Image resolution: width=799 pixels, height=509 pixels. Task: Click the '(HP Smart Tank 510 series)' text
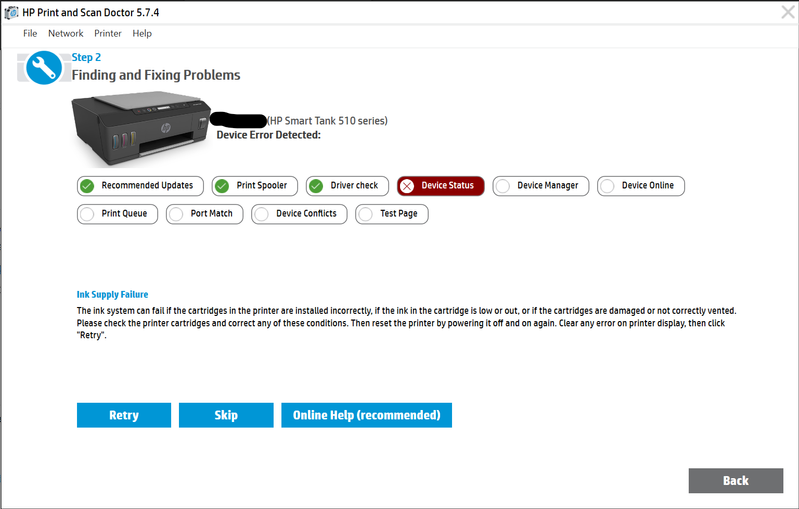click(327, 121)
